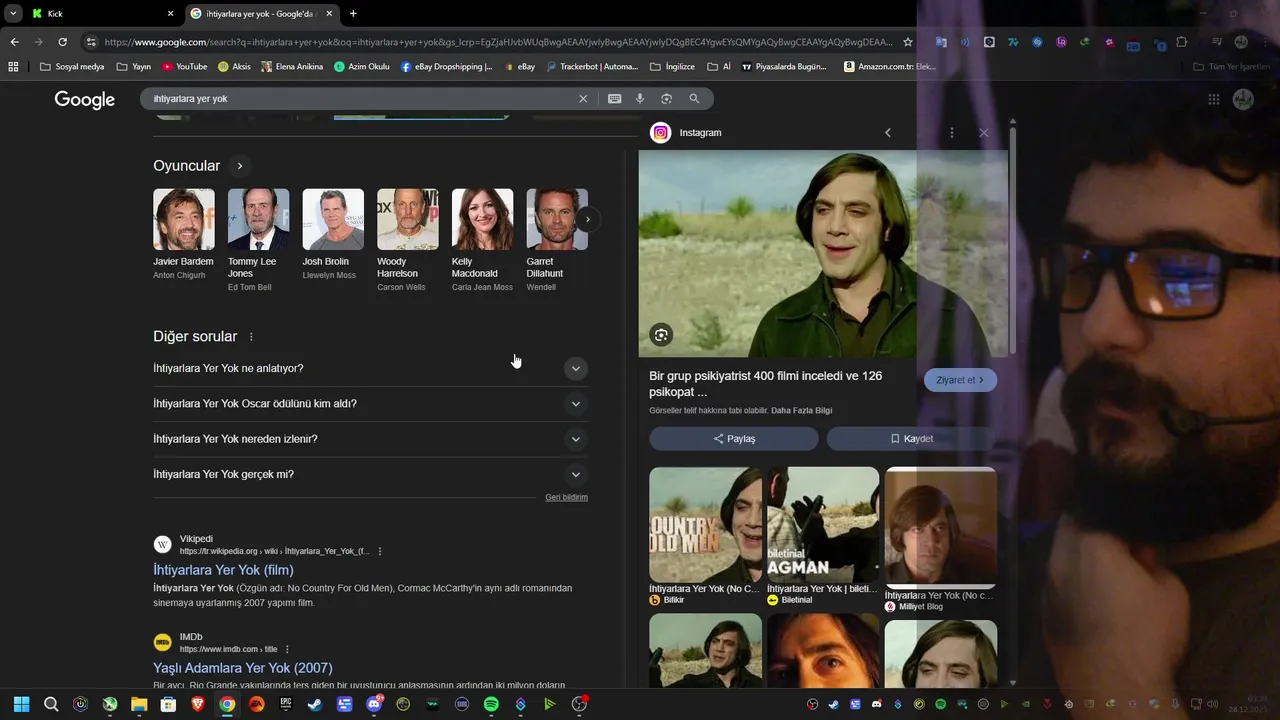This screenshot has width=1280, height=720.
Task: Search inside the image with Lens icon
Action: (x=661, y=335)
